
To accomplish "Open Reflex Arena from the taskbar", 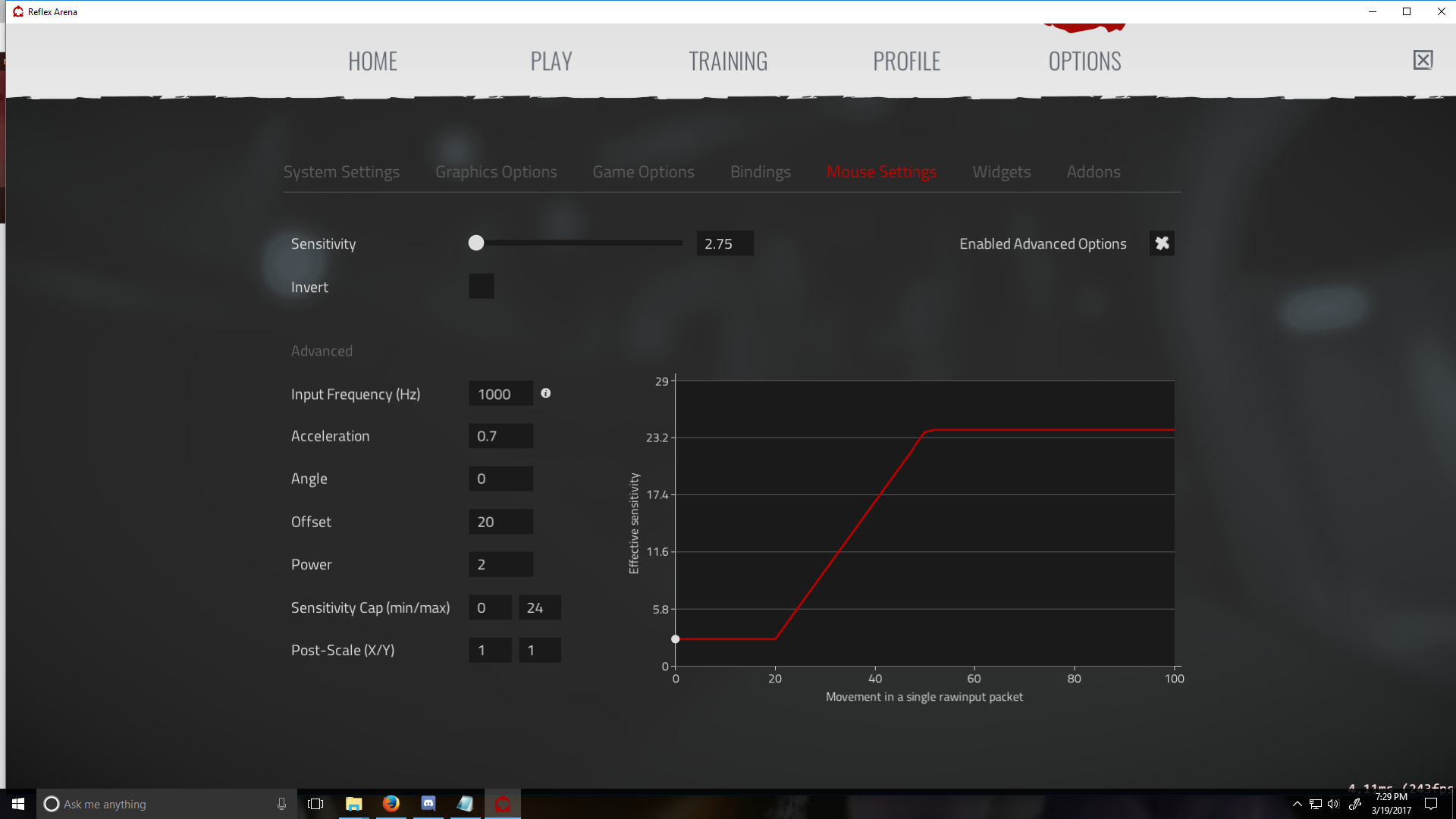I will 502,803.
